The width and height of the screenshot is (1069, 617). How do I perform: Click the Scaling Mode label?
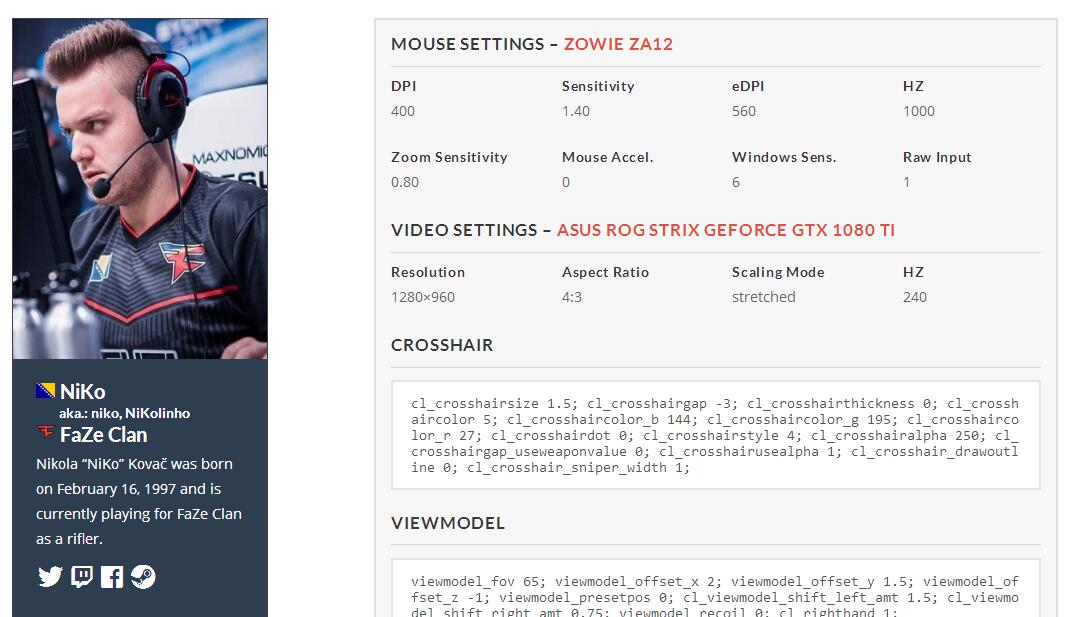coord(778,272)
